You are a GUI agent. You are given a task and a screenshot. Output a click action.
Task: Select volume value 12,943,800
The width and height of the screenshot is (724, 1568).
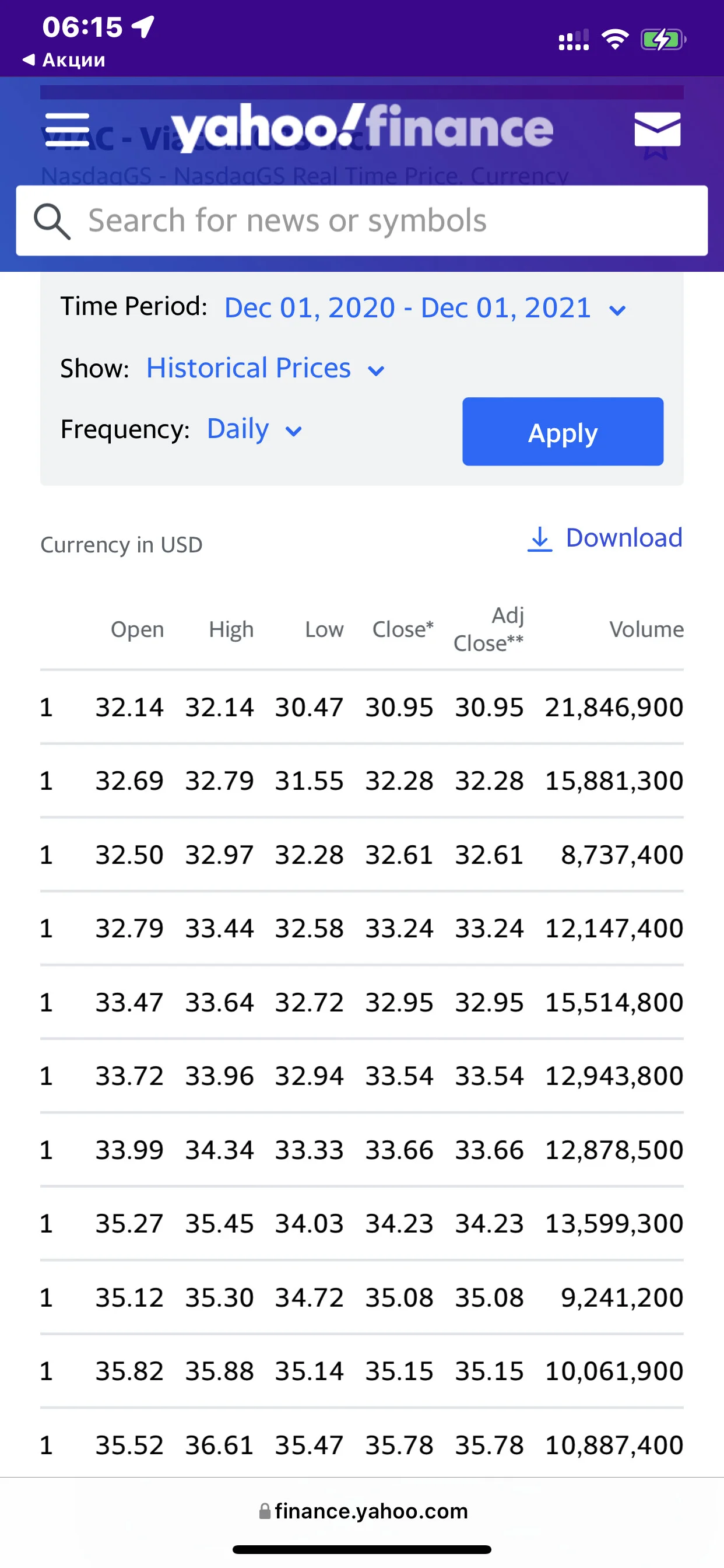point(614,1076)
